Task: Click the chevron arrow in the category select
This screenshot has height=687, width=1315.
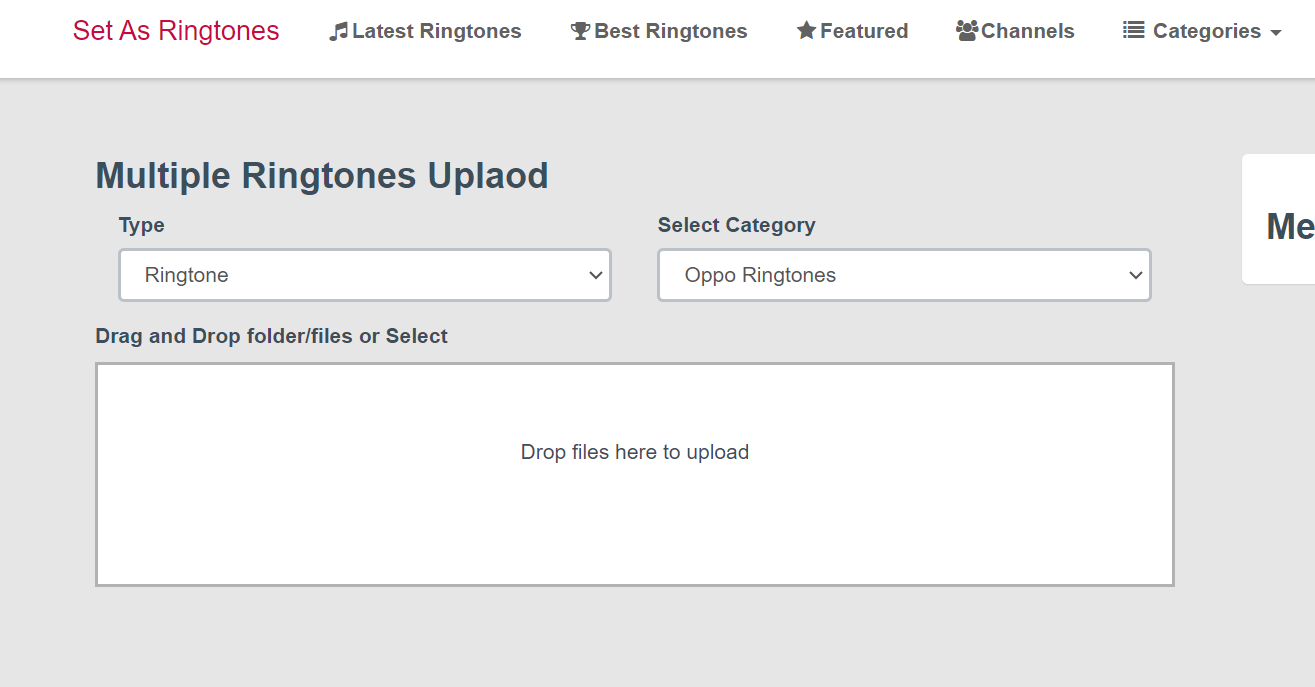Action: point(1135,275)
